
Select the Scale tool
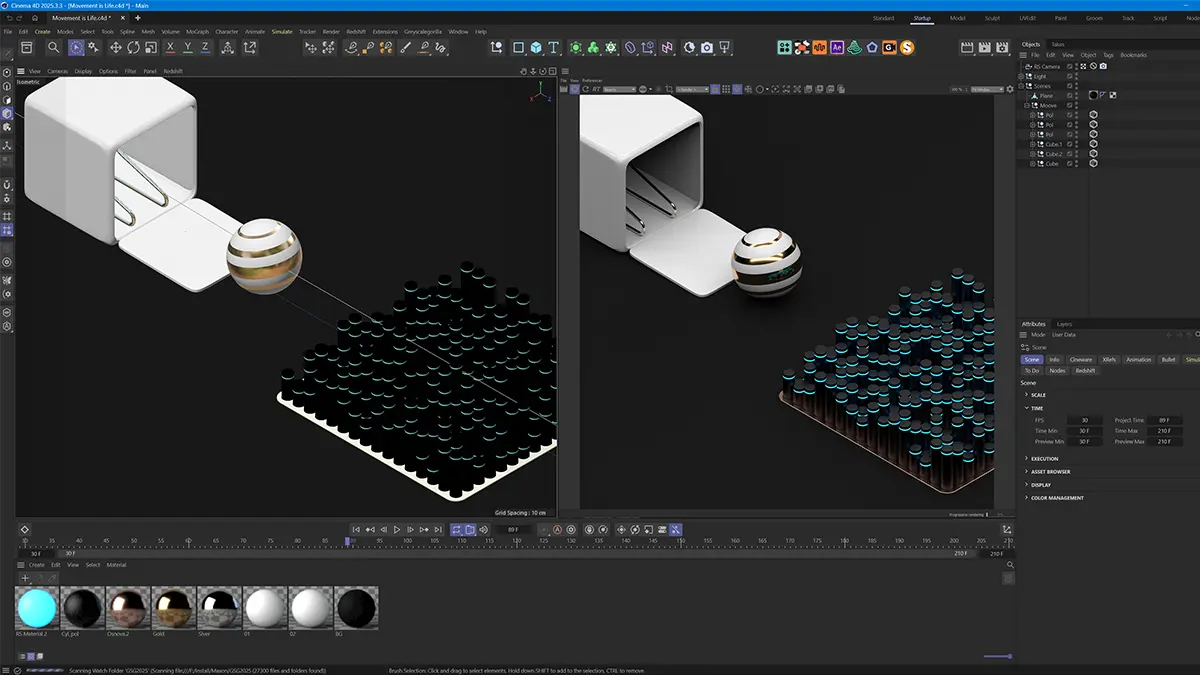152,47
